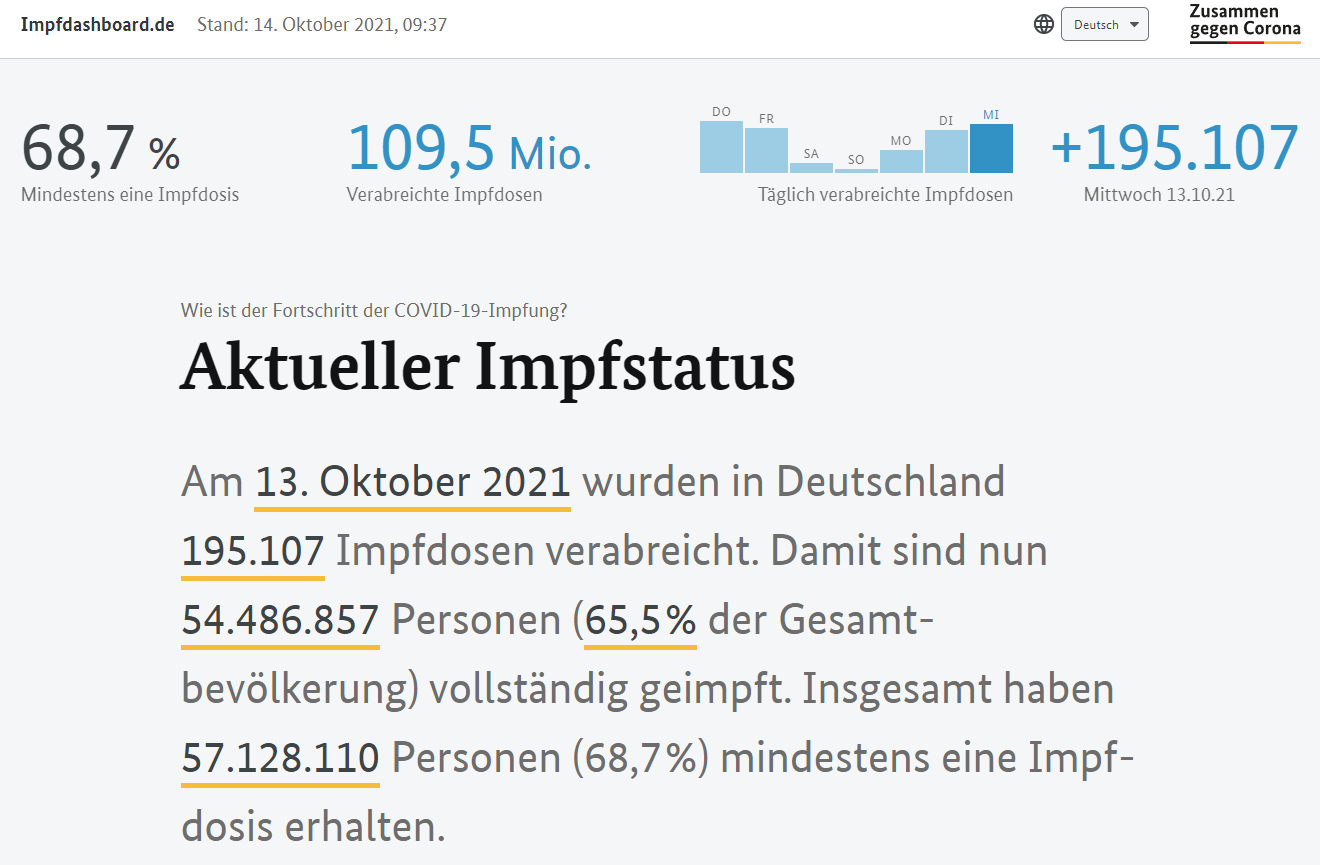Click the Impfdashboard.de site title
The width and height of the screenshot is (1320, 865).
[97, 24]
